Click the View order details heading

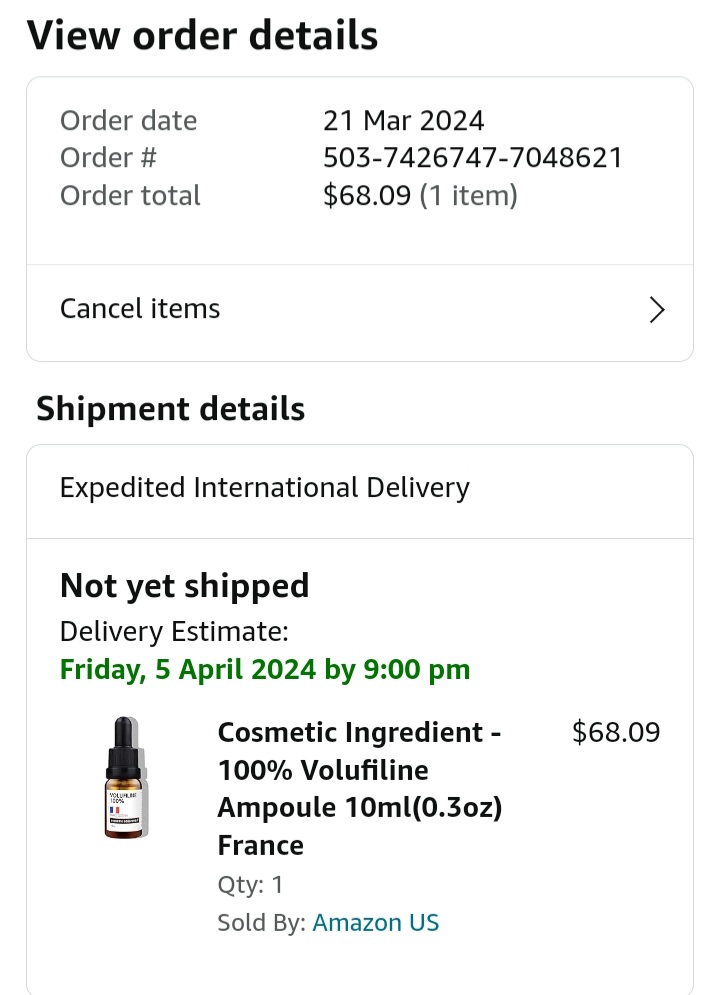[x=203, y=34]
